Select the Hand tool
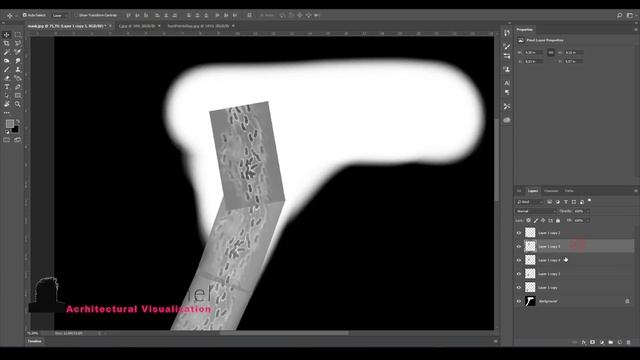This screenshot has height=360, width=640. tap(7, 104)
